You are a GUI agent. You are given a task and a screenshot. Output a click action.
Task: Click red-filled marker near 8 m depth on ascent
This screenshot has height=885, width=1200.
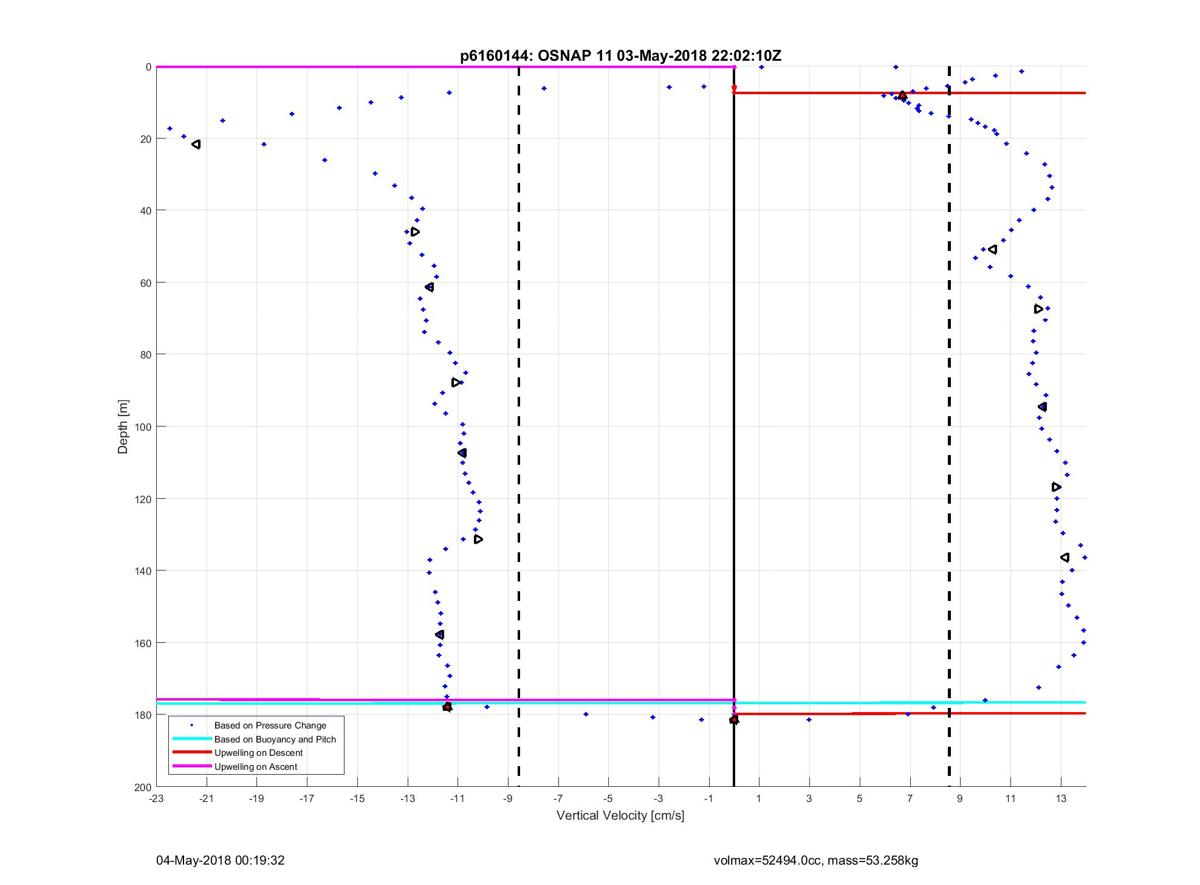pos(902,96)
